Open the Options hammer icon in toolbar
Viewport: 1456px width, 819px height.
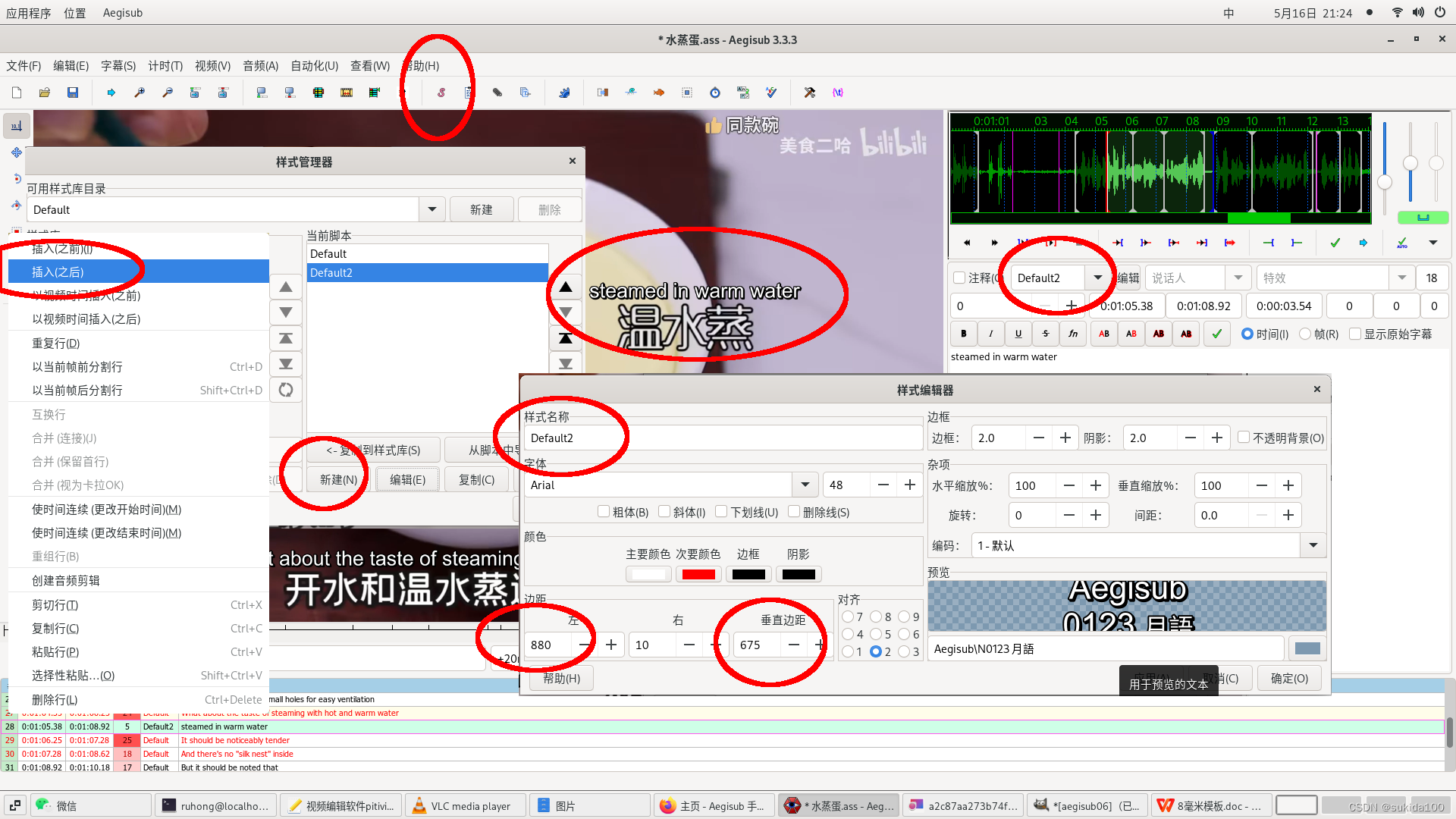[x=809, y=93]
